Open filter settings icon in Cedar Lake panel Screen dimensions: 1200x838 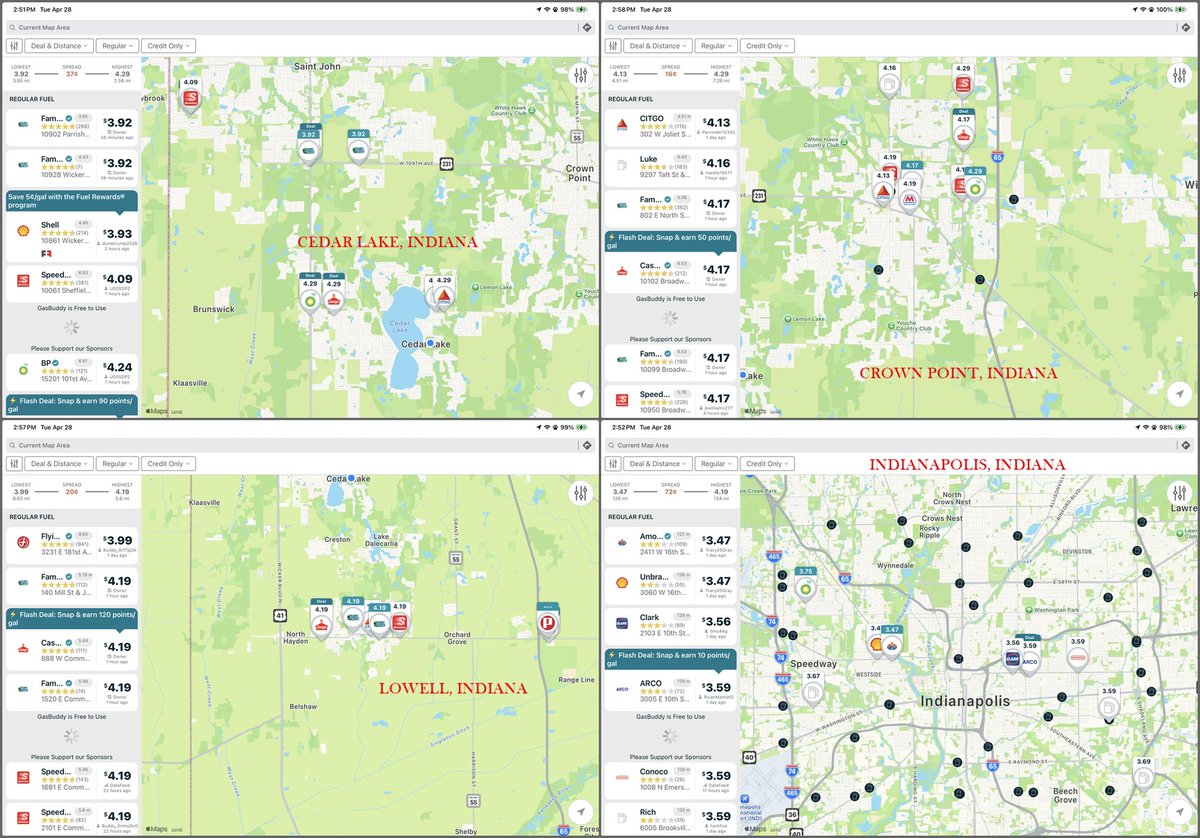(x=14, y=45)
